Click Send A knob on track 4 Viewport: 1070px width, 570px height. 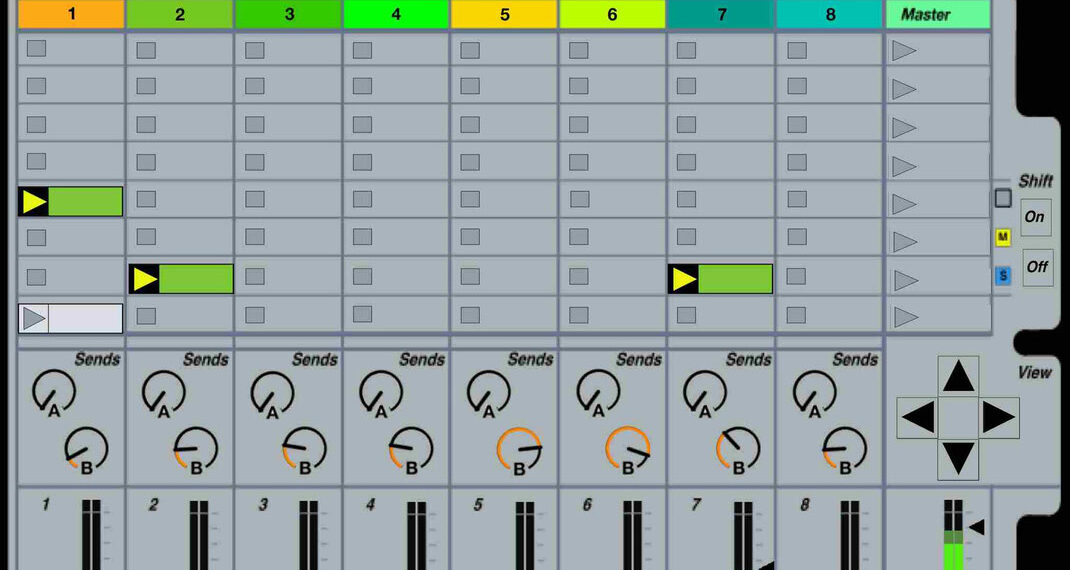[x=381, y=392]
